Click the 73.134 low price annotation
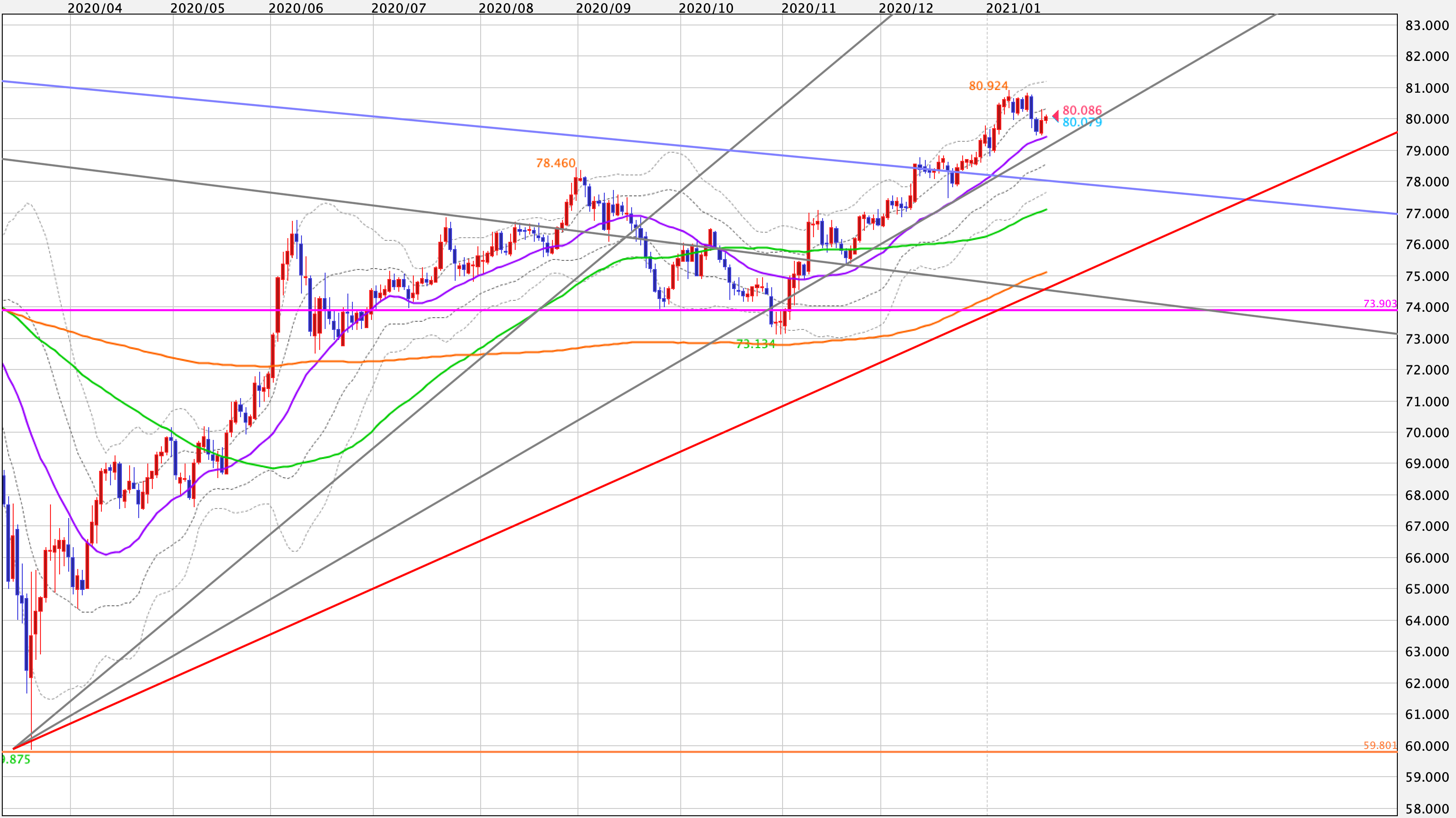This screenshot has width=1456, height=818. click(x=756, y=344)
